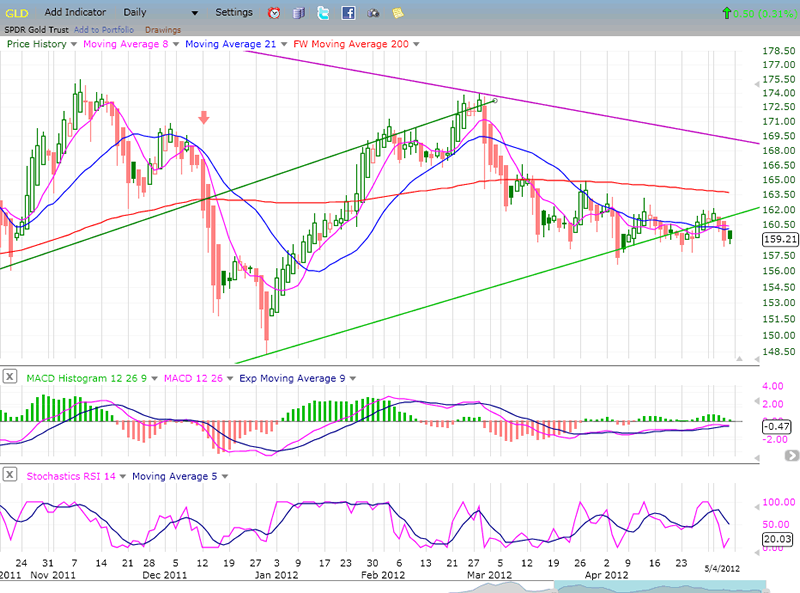Close the Stochastics RSI indicator panel

pos(9,474)
